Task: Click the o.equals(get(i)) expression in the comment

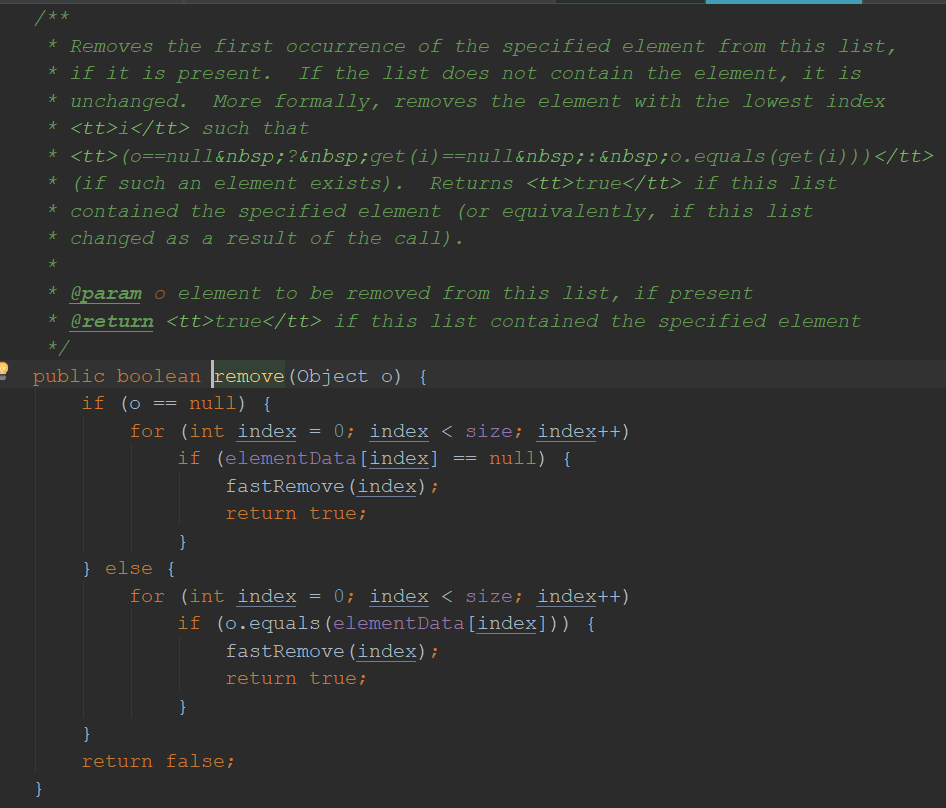Action: point(772,157)
